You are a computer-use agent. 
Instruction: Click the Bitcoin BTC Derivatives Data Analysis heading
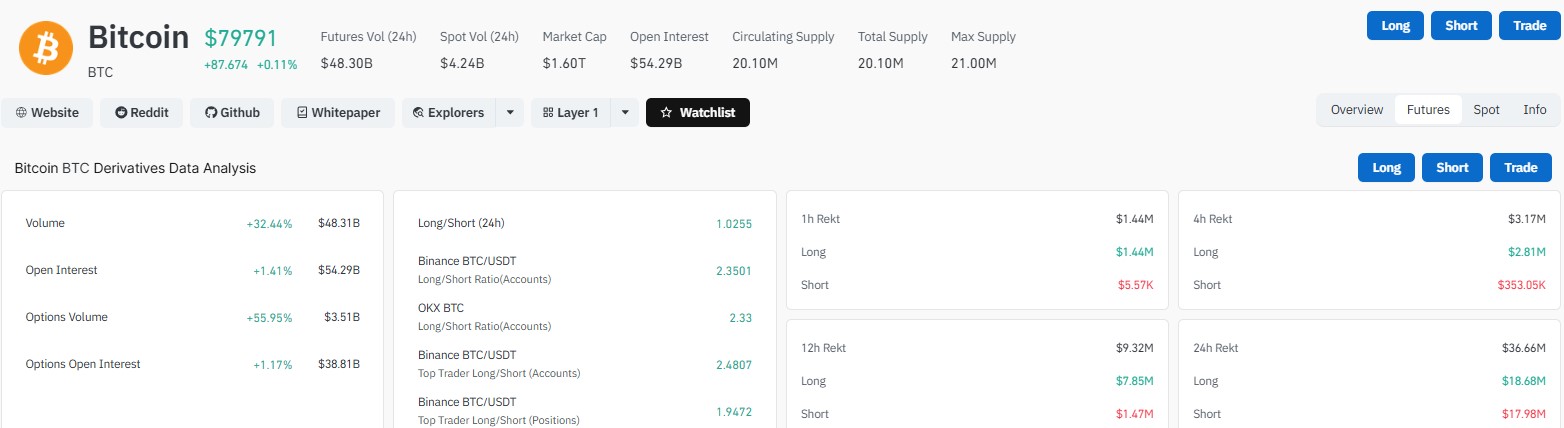(135, 168)
